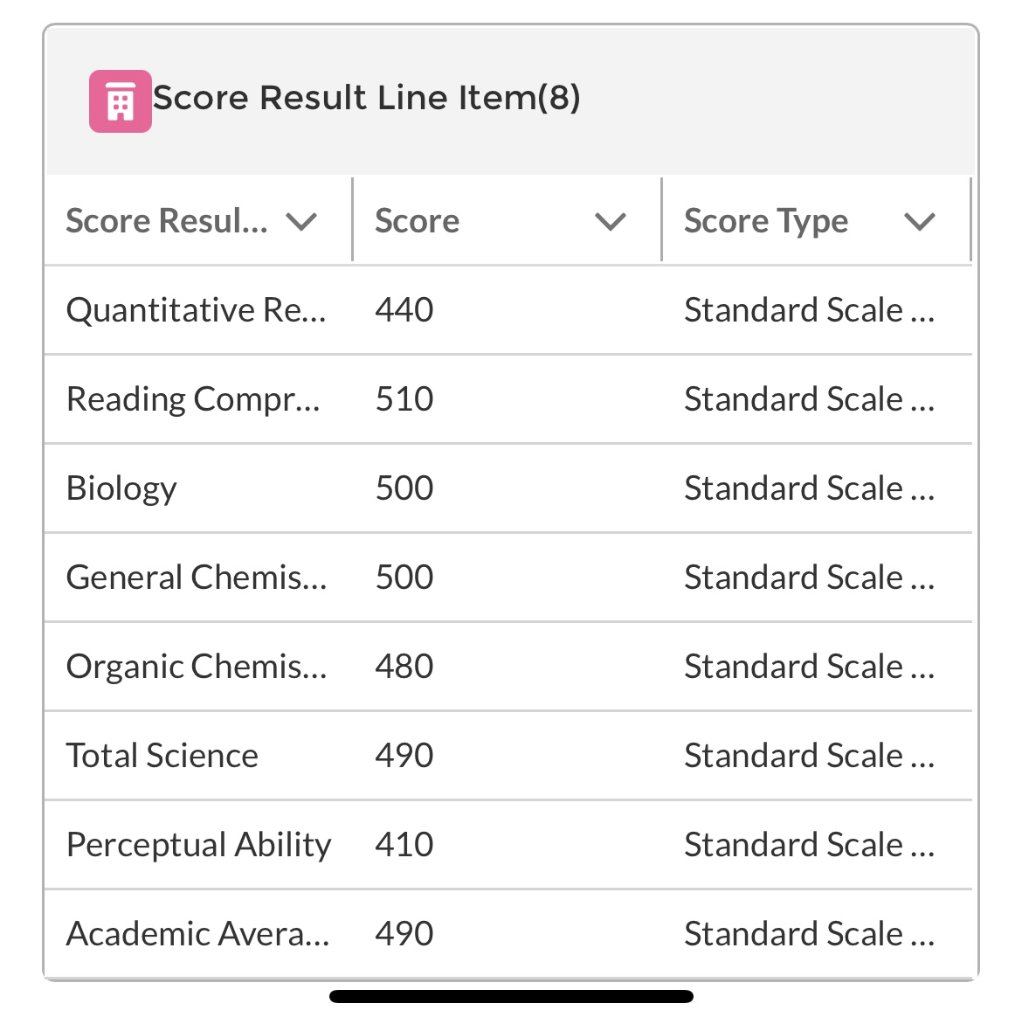Open the Score Type column dropdown chevron
This screenshot has height=1024, width=1022.
(x=919, y=221)
